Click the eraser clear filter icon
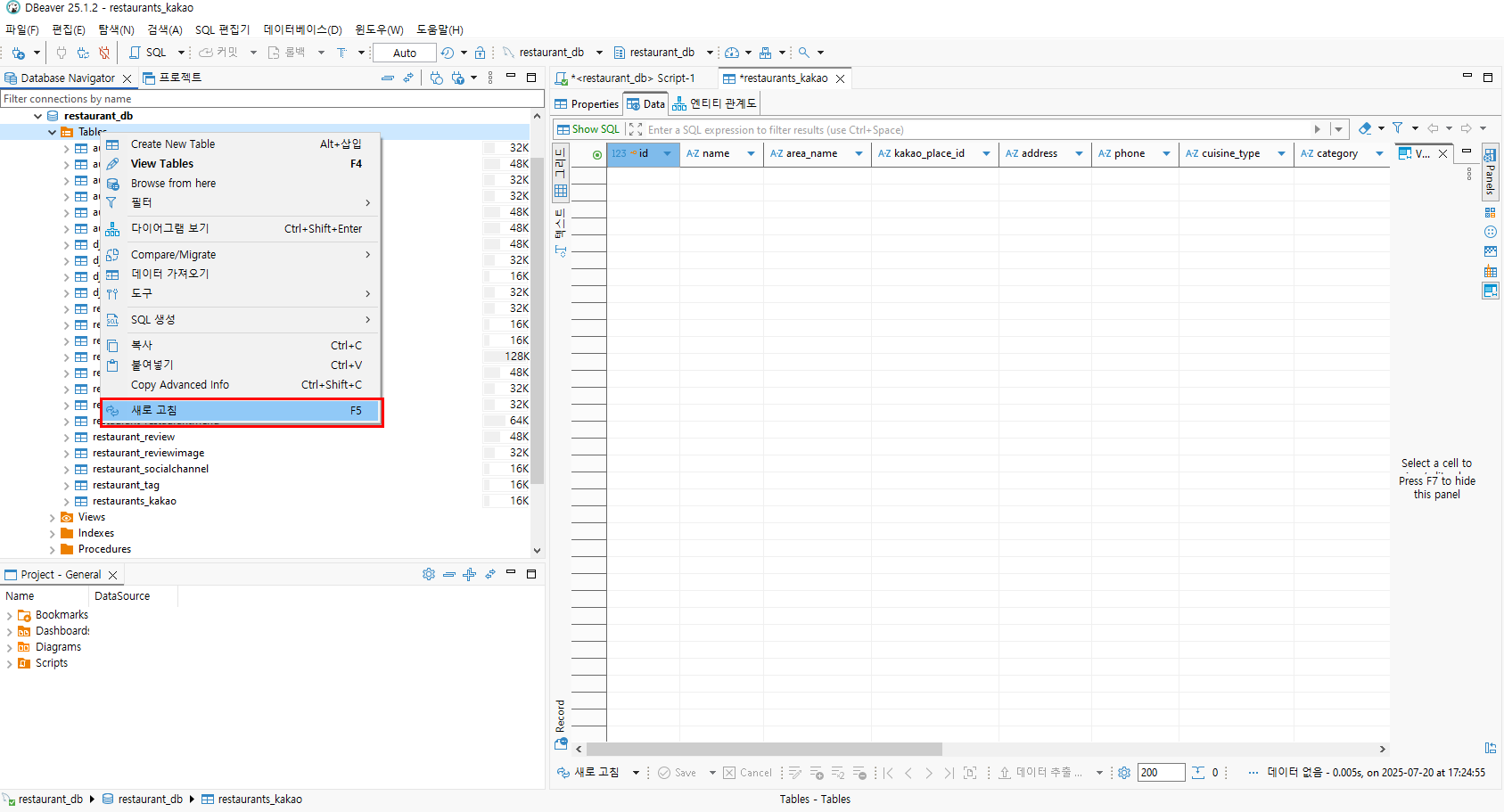The image size is (1504, 812). tap(1365, 128)
